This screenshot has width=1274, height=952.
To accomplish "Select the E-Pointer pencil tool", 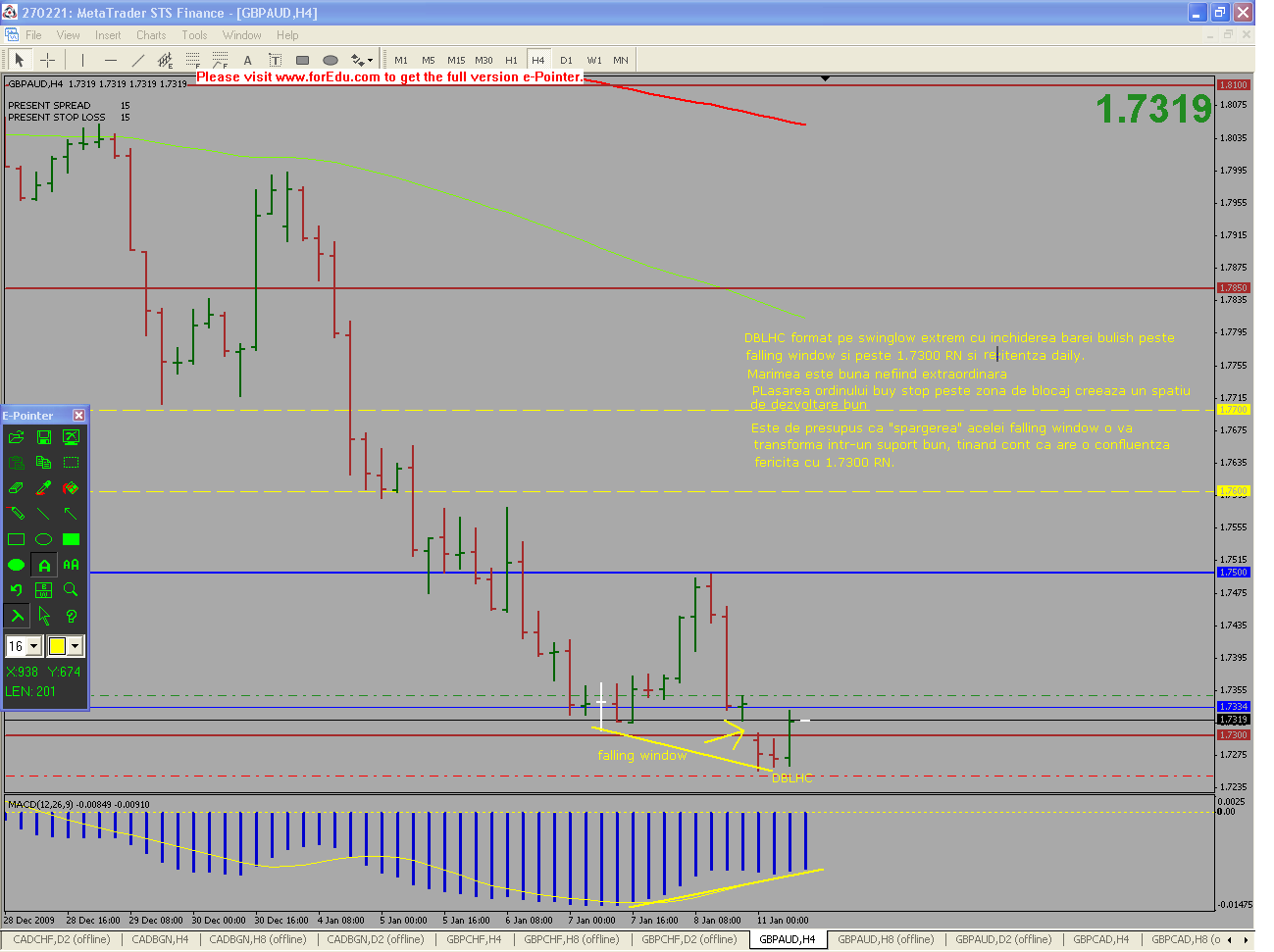I will 17,513.
